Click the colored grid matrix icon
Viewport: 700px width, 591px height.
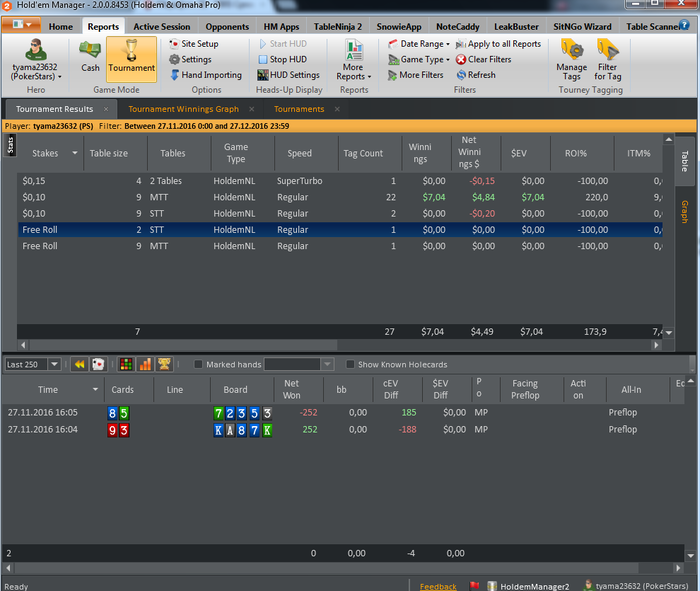pyautogui.click(x=126, y=364)
